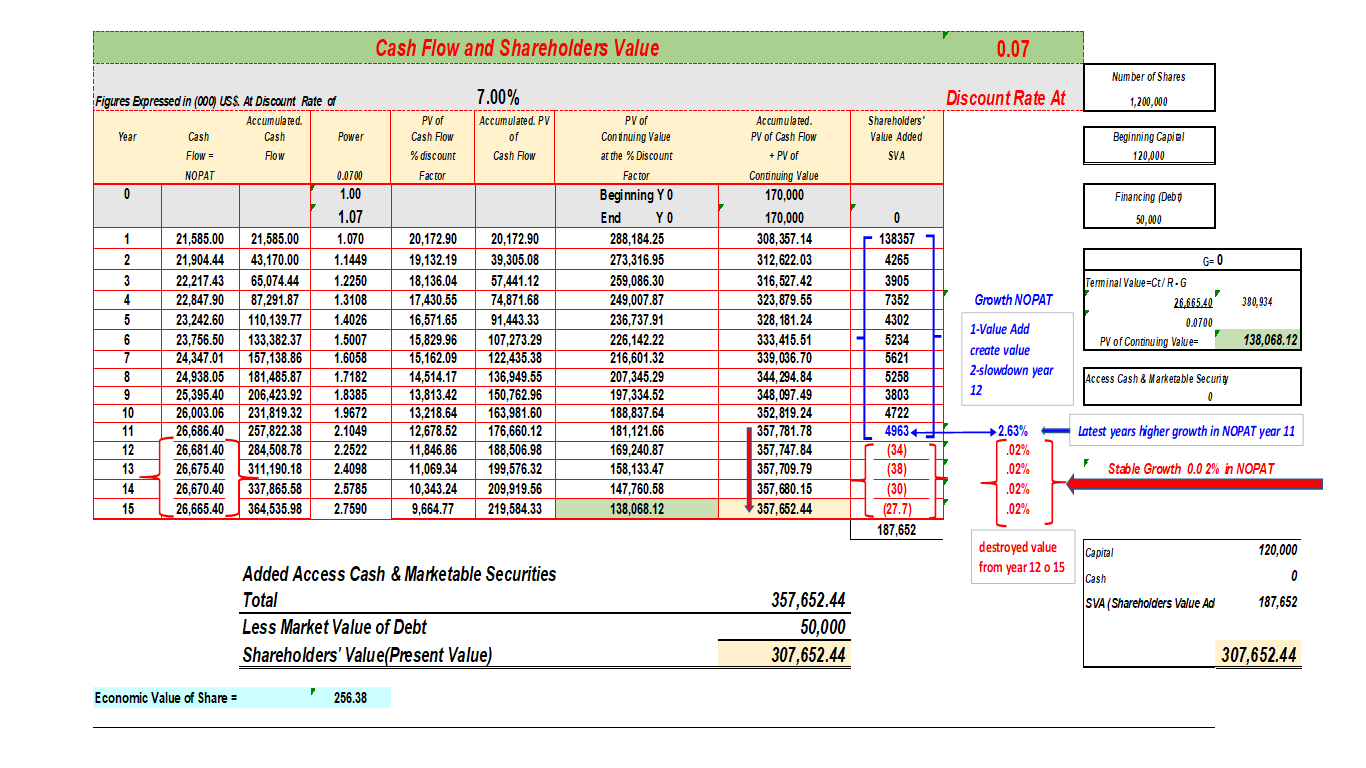1366x768 pixels.
Task: Select power factor 2.7590
Action: point(350,509)
